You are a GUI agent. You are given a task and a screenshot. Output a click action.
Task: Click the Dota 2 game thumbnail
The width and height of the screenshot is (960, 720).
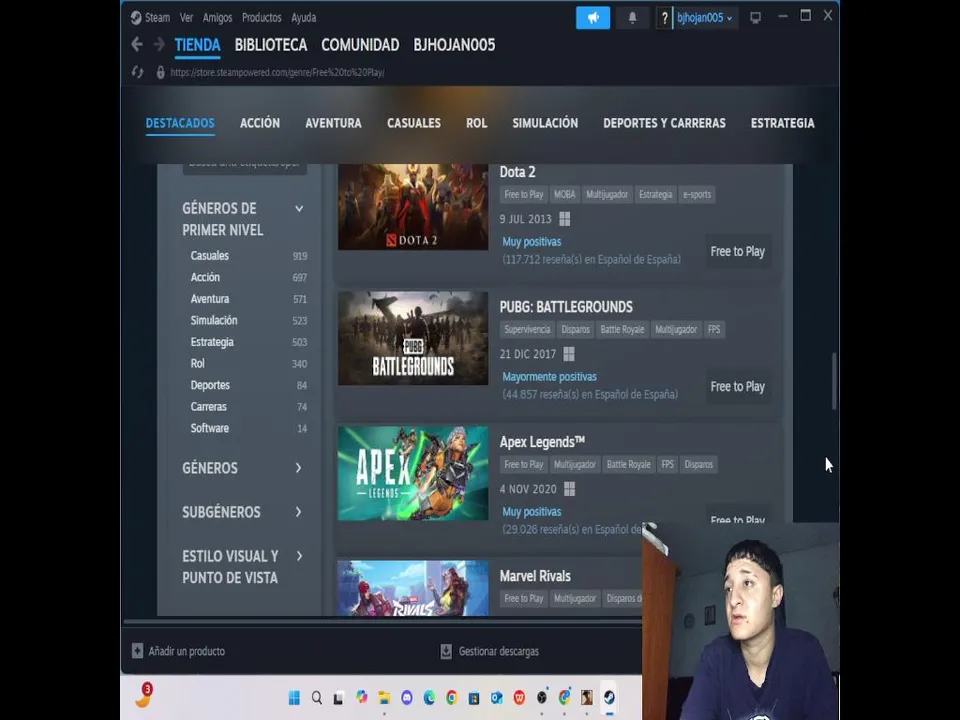point(413,206)
